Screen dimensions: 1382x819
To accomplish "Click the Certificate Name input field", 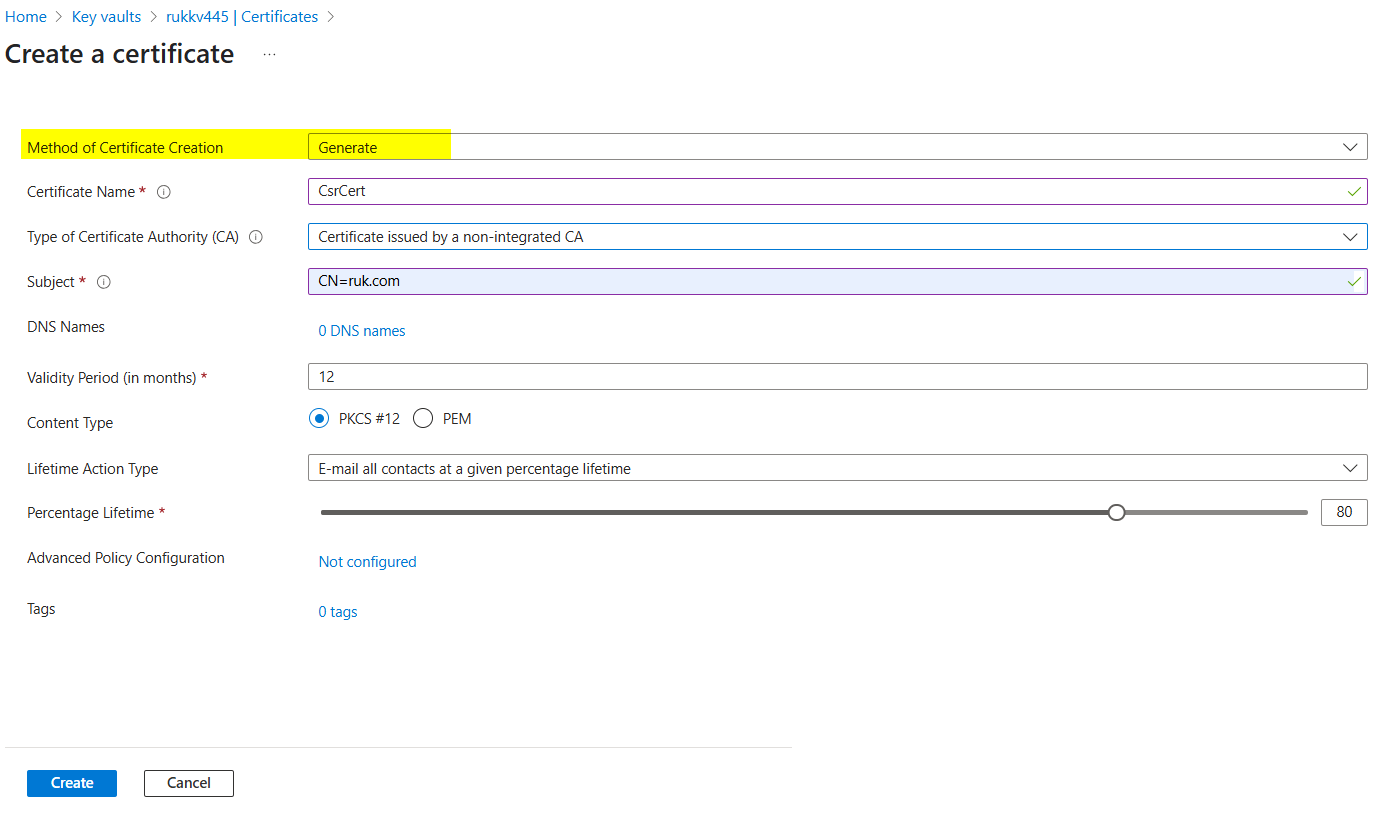I will point(837,191).
